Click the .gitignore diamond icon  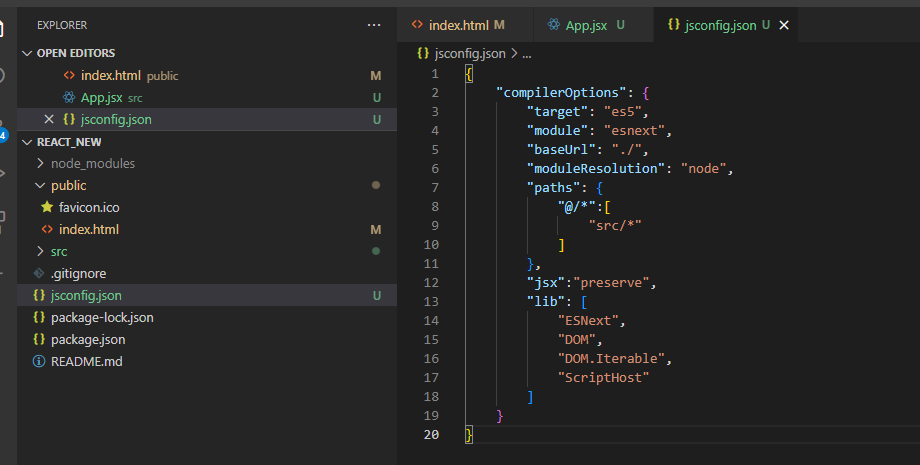(x=39, y=273)
